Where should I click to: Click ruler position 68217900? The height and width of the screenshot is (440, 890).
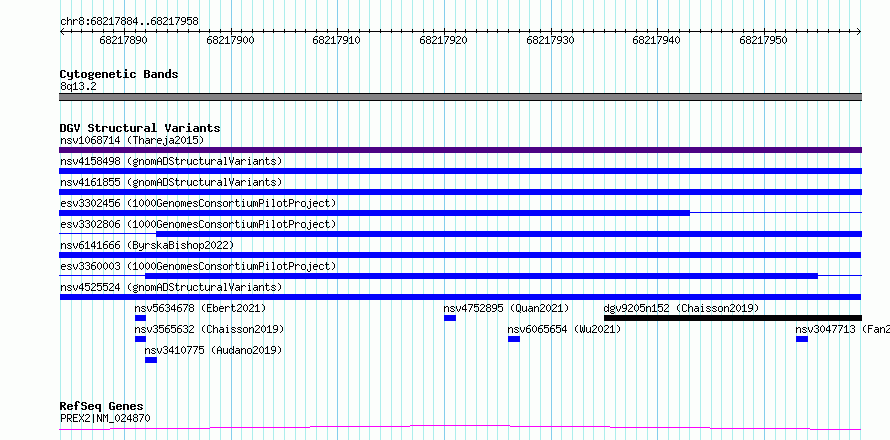tap(230, 40)
